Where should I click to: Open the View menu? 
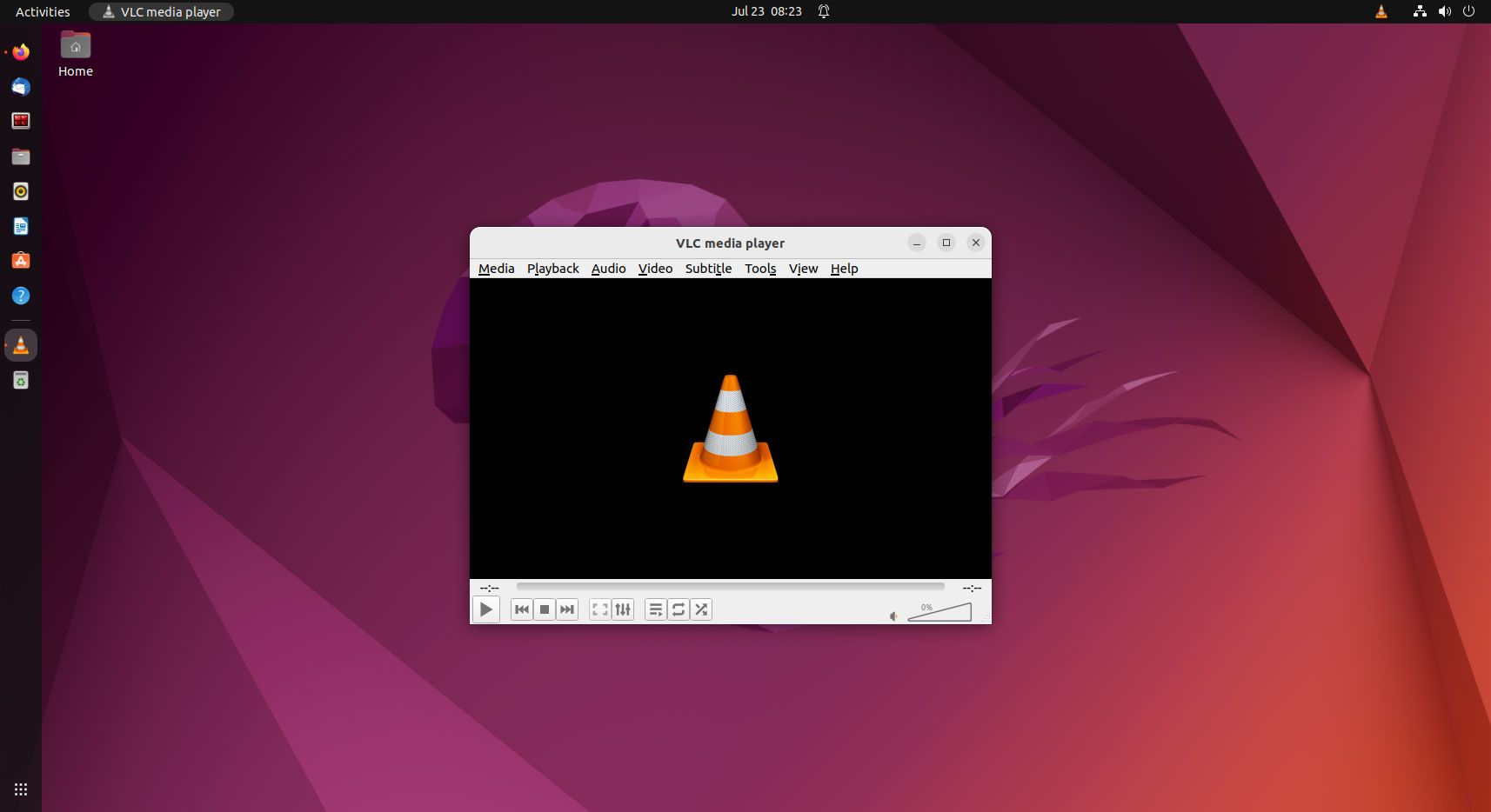pyautogui.click(x=803, y=269)
